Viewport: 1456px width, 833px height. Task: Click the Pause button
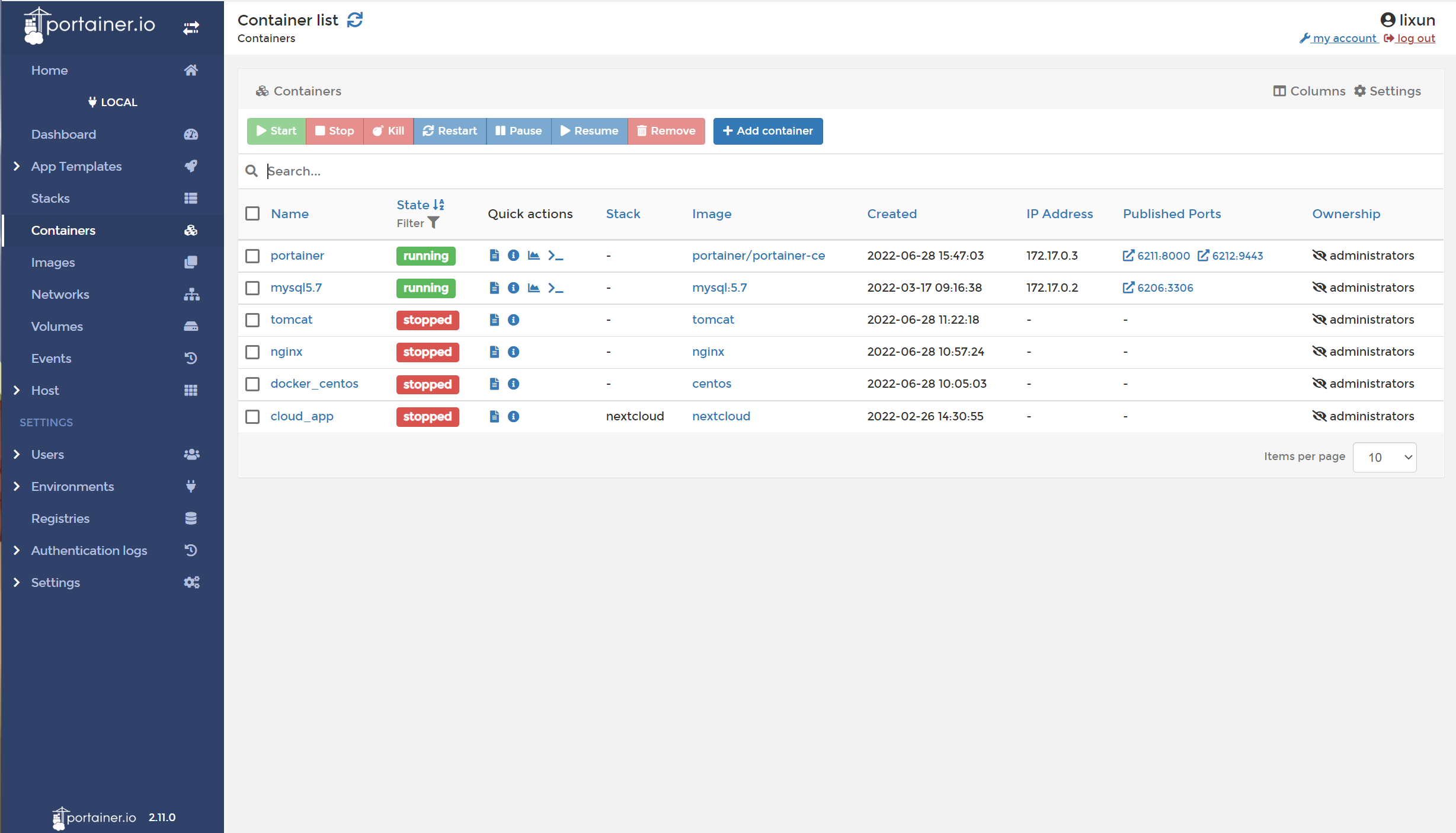(519, 131)
